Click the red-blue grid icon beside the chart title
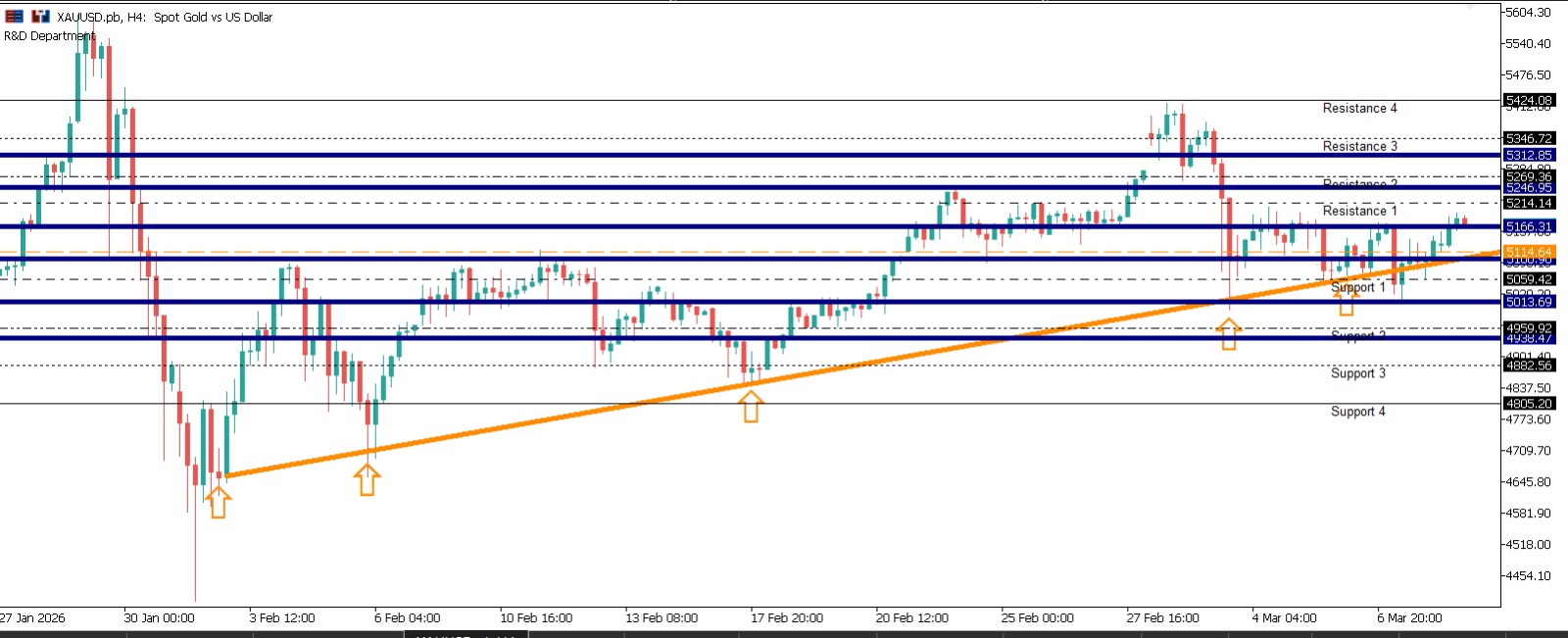Screen dimensions: 1568x638 click(14, 17)
